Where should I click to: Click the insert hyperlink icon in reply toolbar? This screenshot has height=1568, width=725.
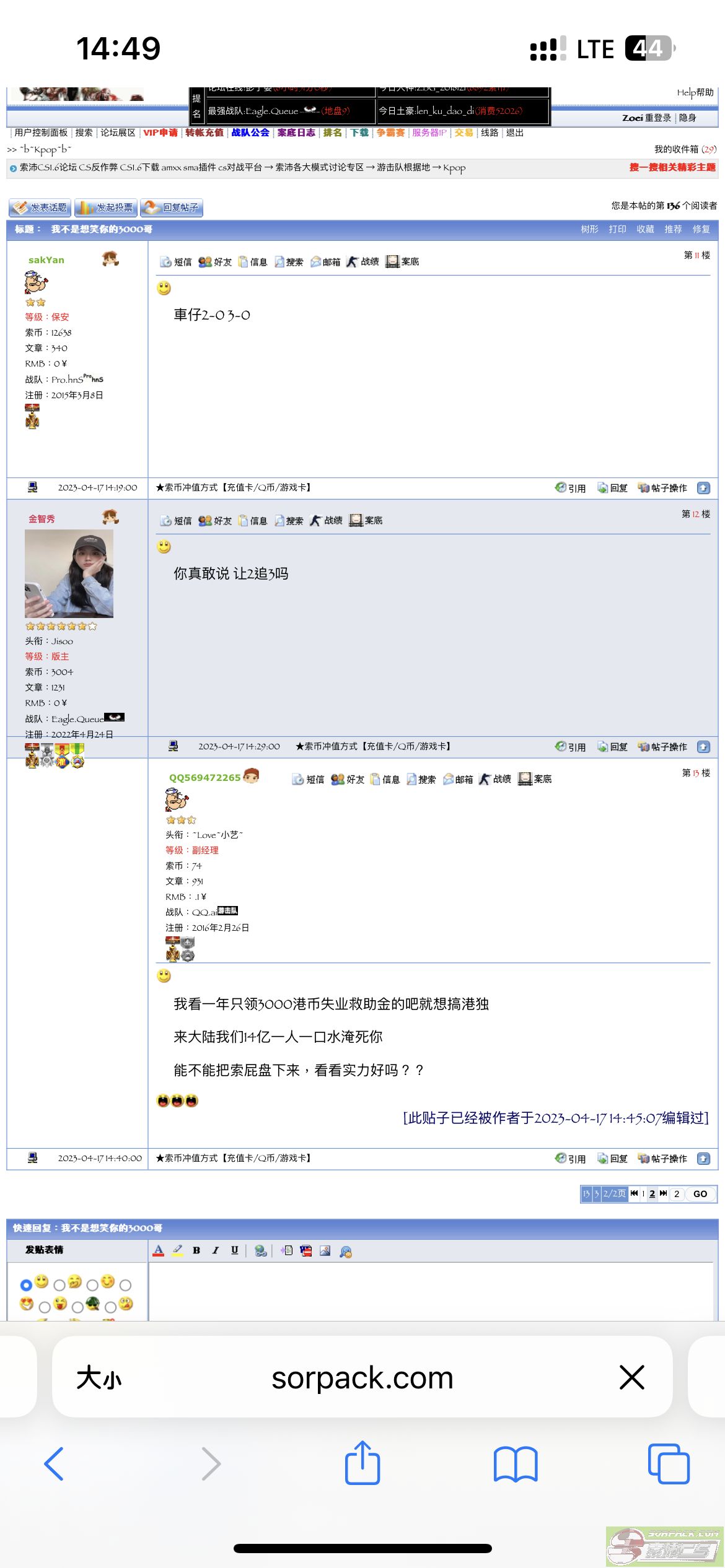pyautogui.click(x=261, y=1251)
